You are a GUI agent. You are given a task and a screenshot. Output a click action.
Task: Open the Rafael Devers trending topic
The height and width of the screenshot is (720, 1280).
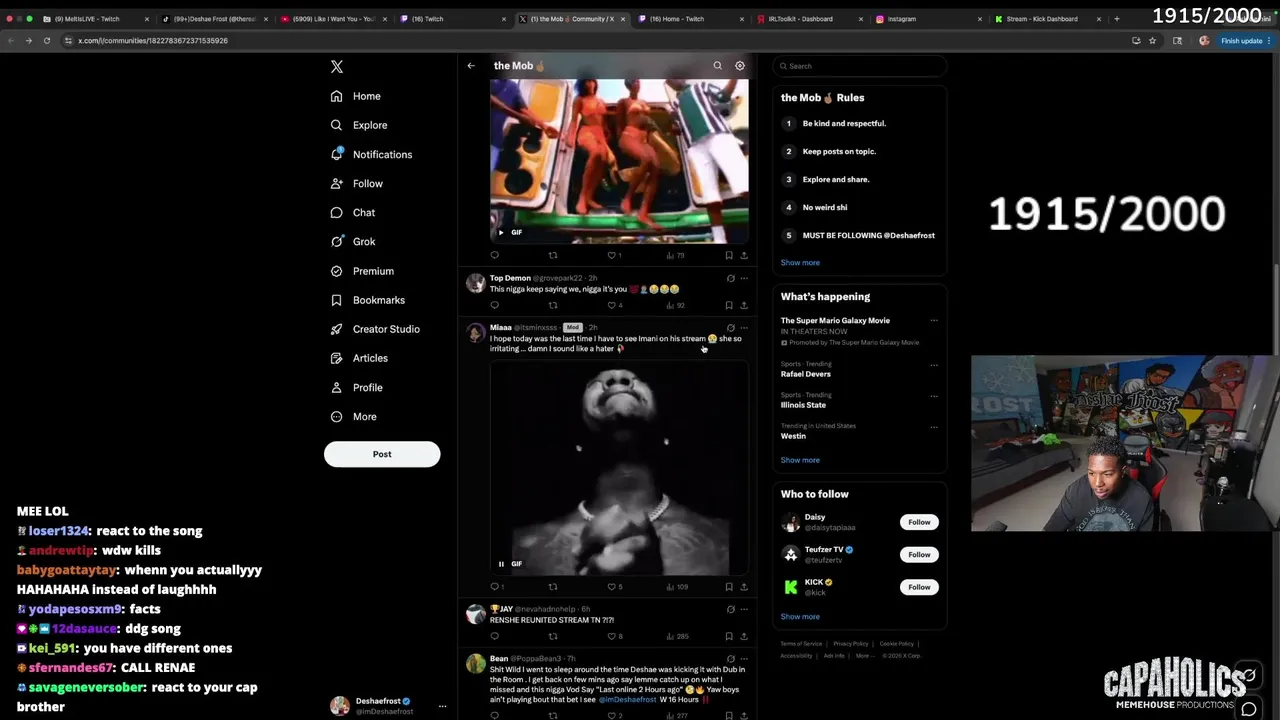(x=806, y=374)
